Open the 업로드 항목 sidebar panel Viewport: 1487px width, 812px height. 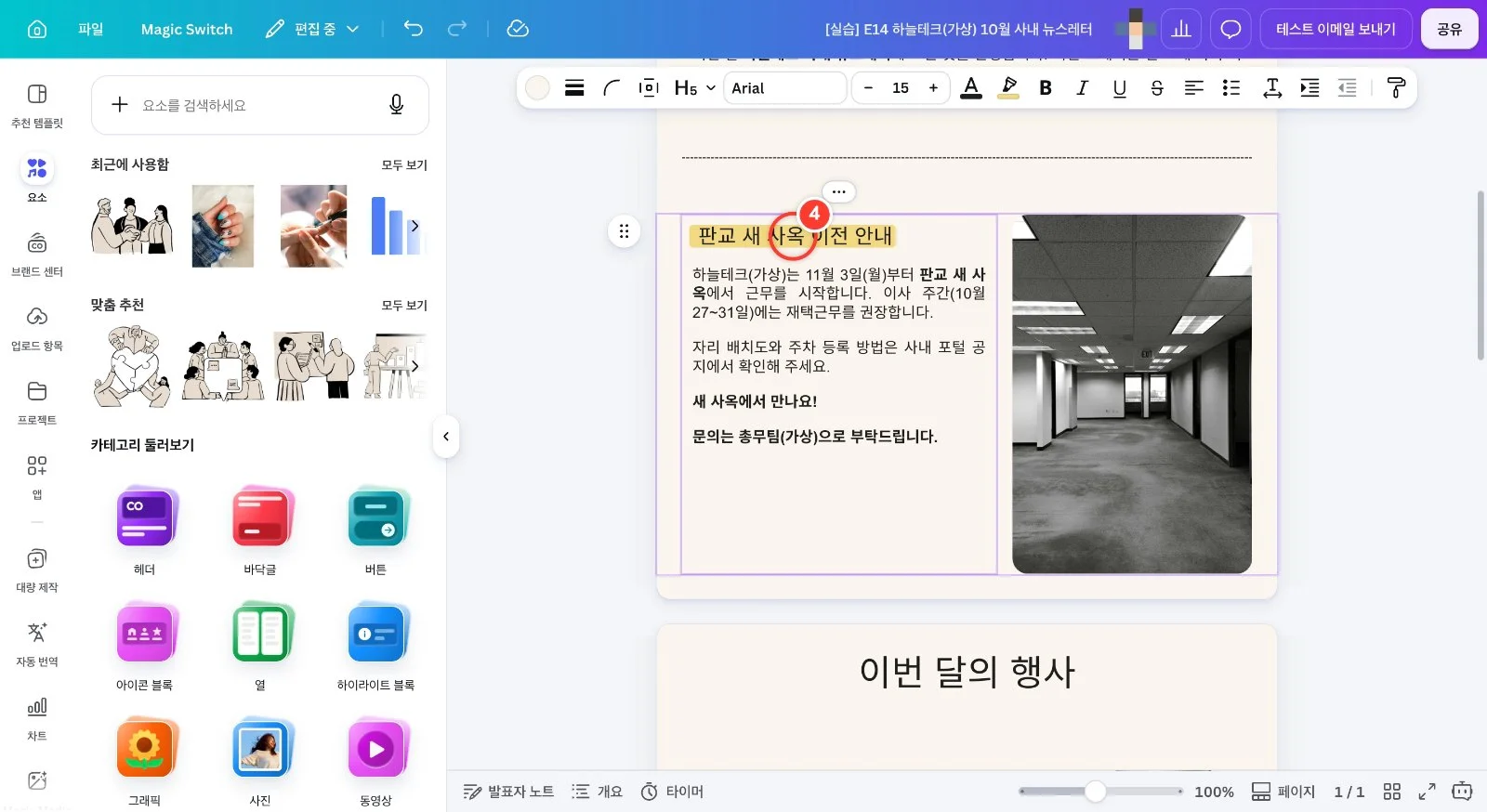[37, 328]
